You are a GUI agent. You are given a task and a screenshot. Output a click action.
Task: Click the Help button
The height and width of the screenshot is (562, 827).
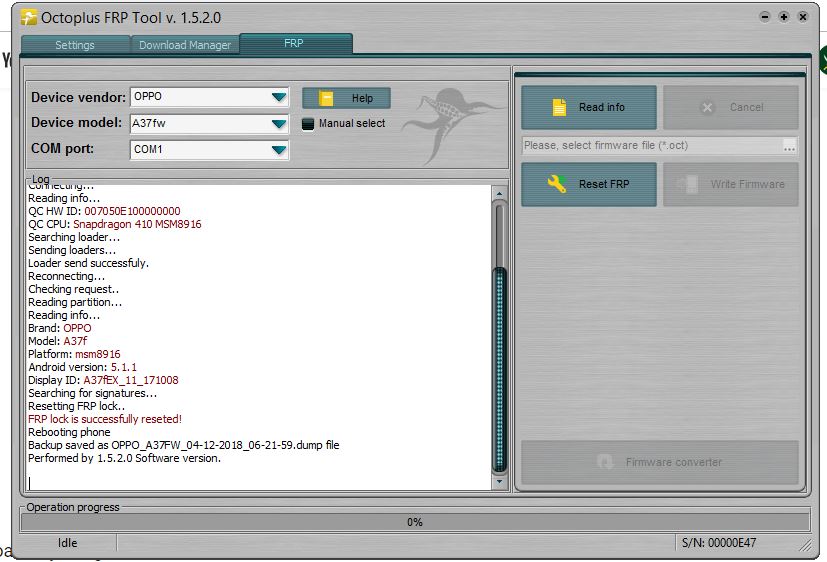coord(347,99)
